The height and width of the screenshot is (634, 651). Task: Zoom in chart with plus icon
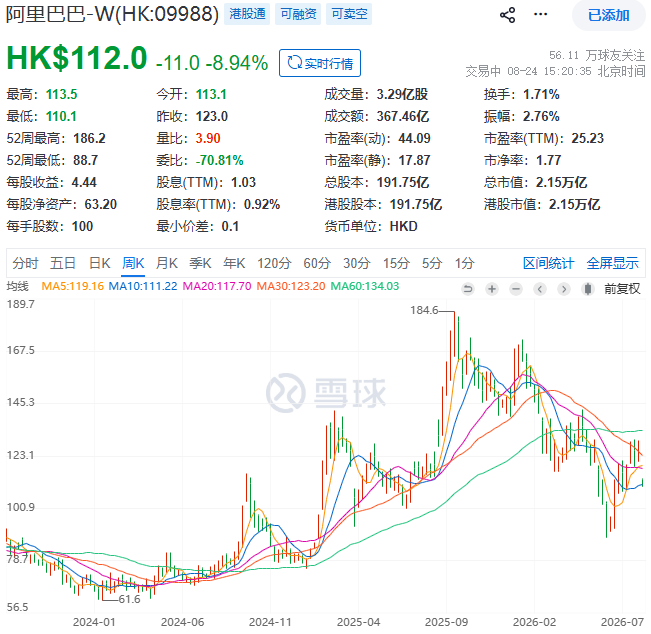point(492,289)
